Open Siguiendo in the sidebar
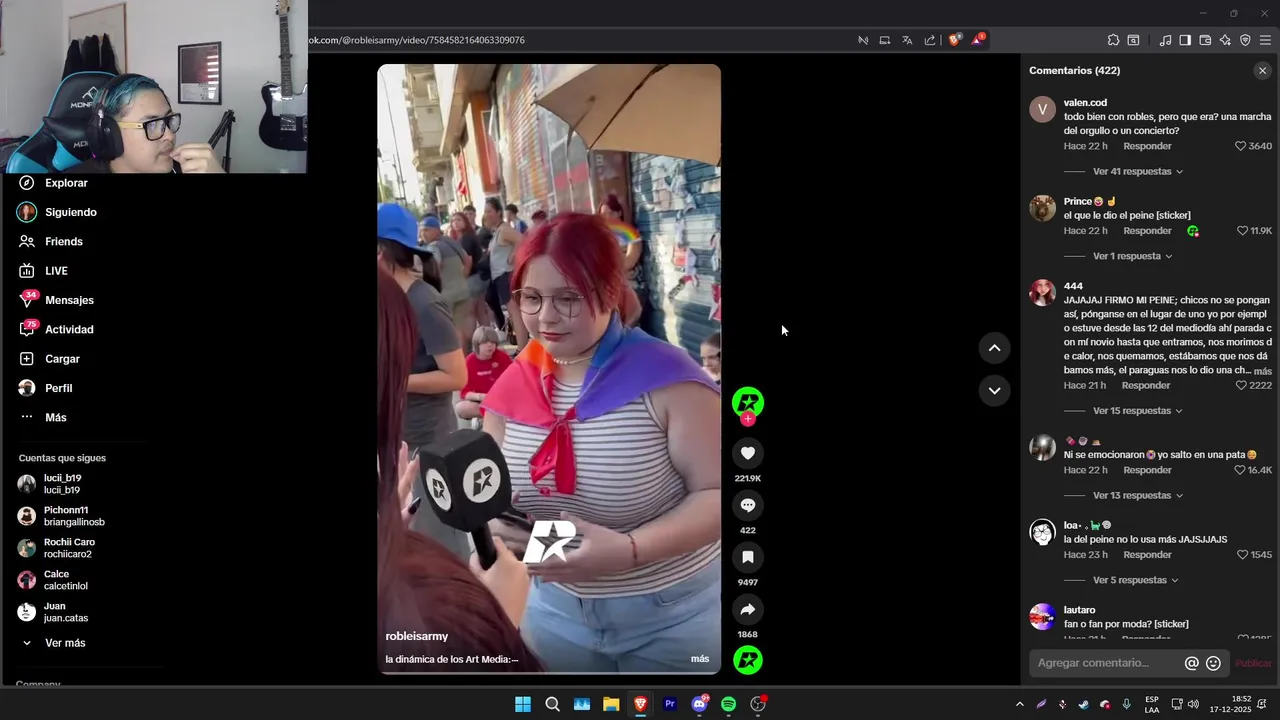Viewport: 1280px width, 720px height. click(x=70, y=212)
